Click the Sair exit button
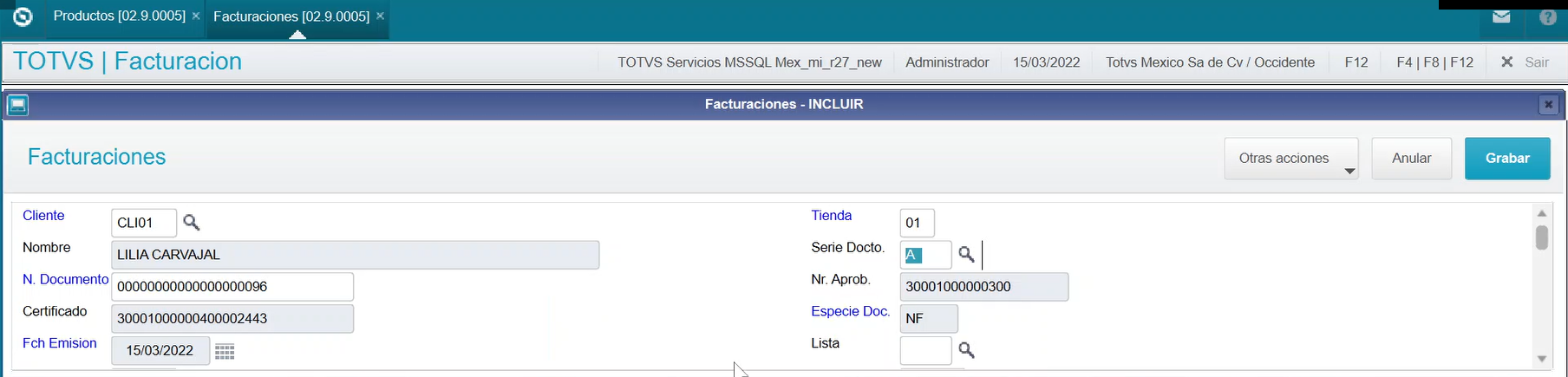 point(1525,62)
